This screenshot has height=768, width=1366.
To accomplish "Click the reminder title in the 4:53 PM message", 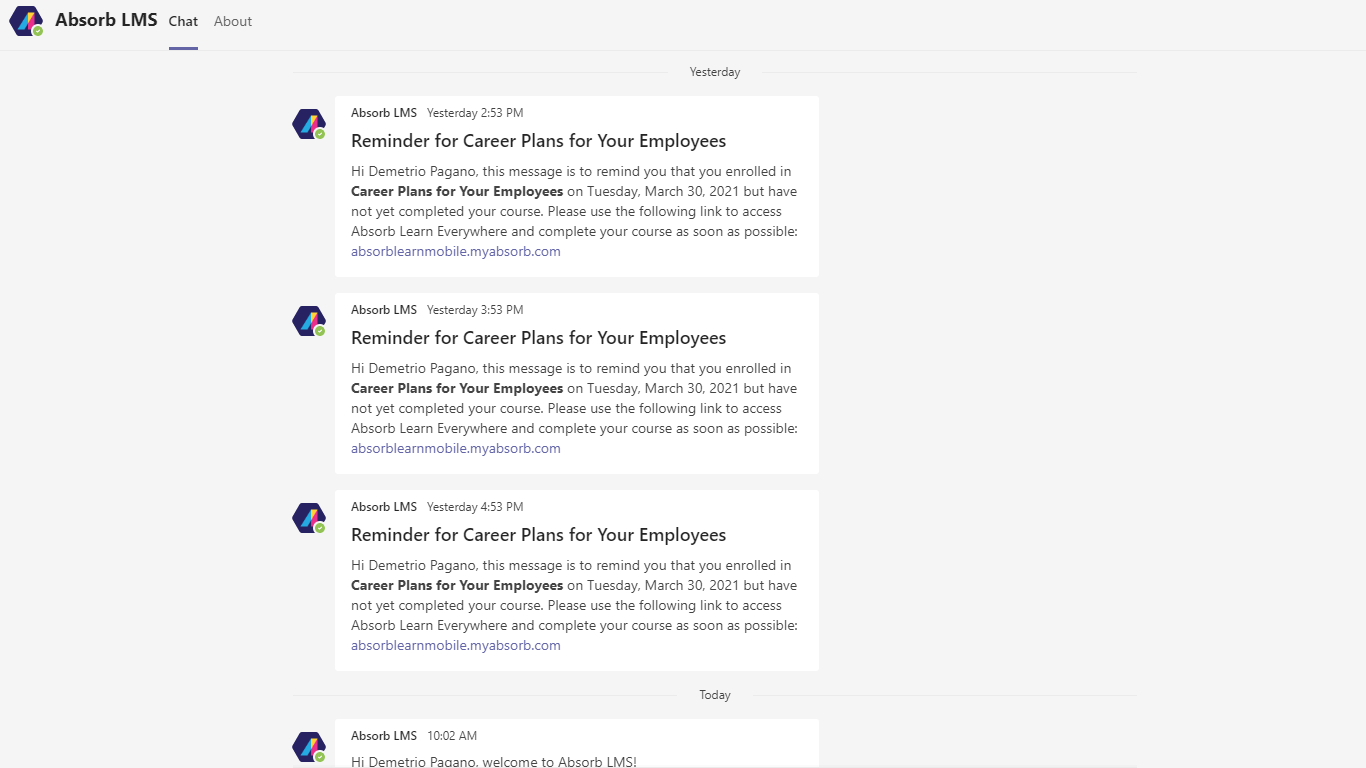I will [x=539, y=535].
